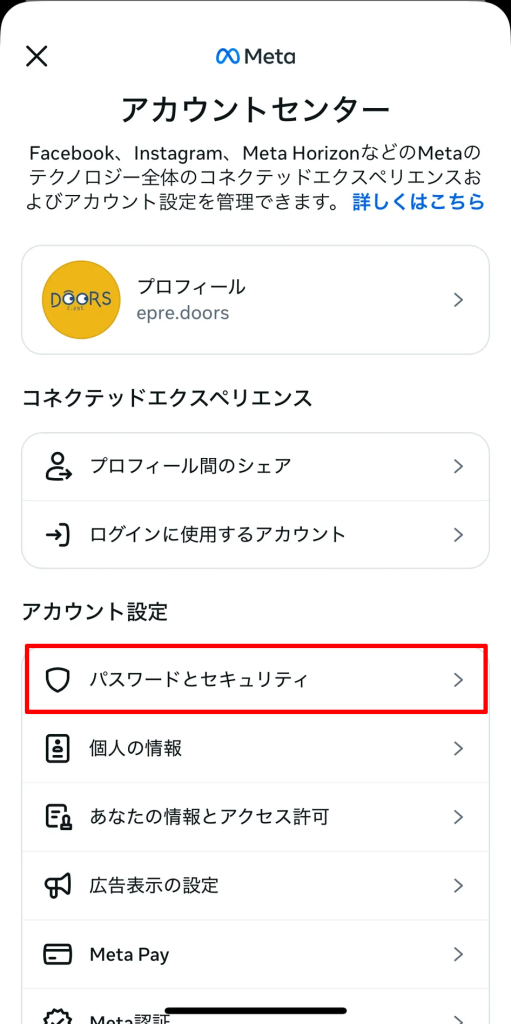This screenshot has width=511, height=1024.
Task: Open 個人の情報 menu item
Action: 256,748
